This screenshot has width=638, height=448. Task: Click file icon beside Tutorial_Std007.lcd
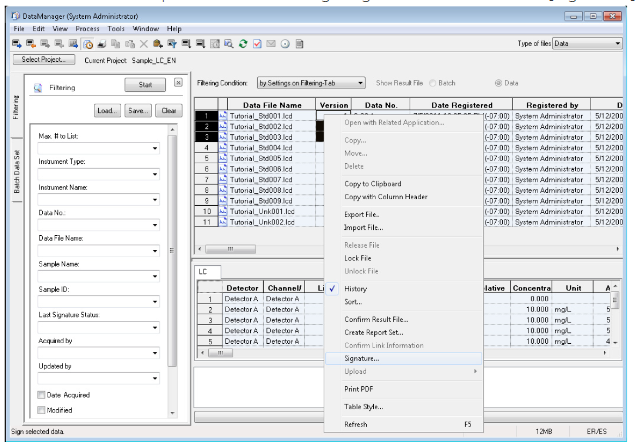pyautogui.click(x=223, y=179)
